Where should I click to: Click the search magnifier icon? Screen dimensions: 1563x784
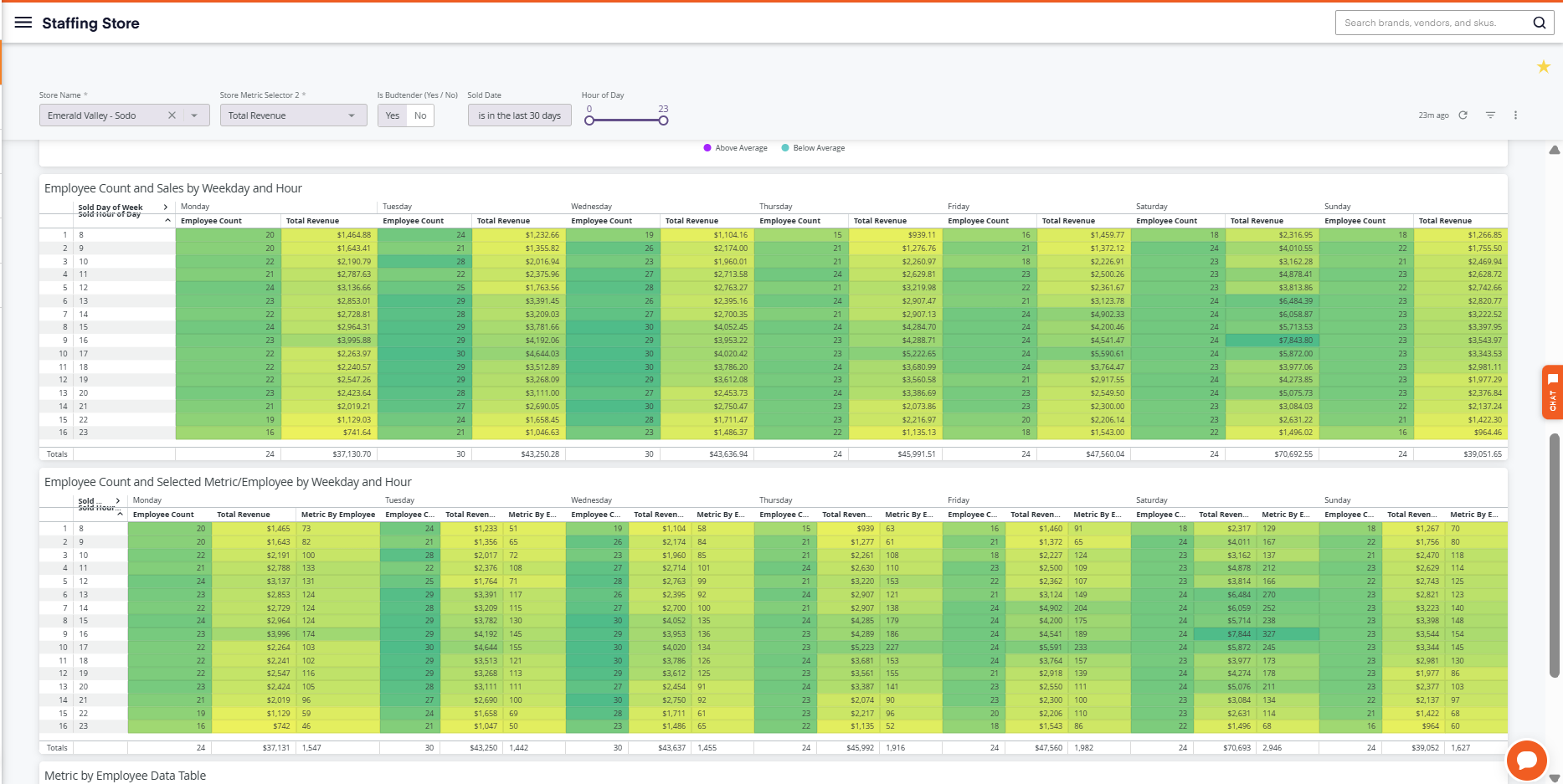click(1539, 23)
